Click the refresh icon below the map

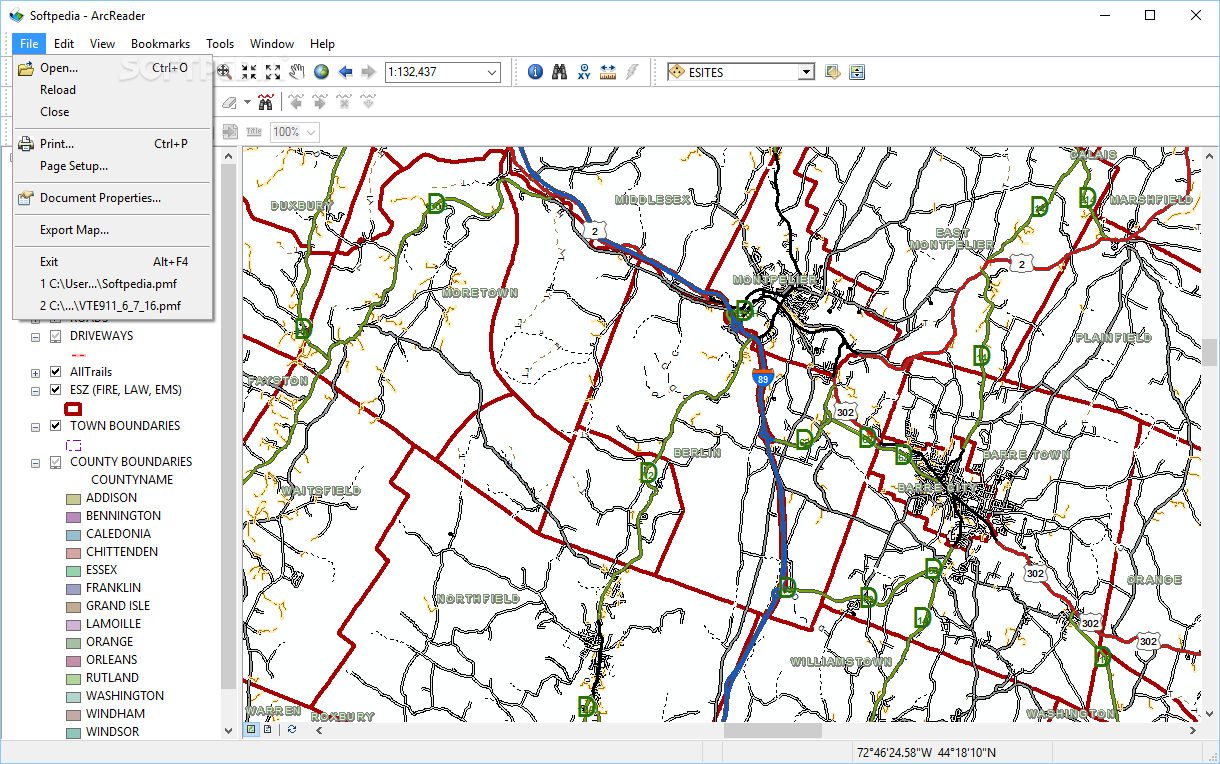[x=292, y=730]
